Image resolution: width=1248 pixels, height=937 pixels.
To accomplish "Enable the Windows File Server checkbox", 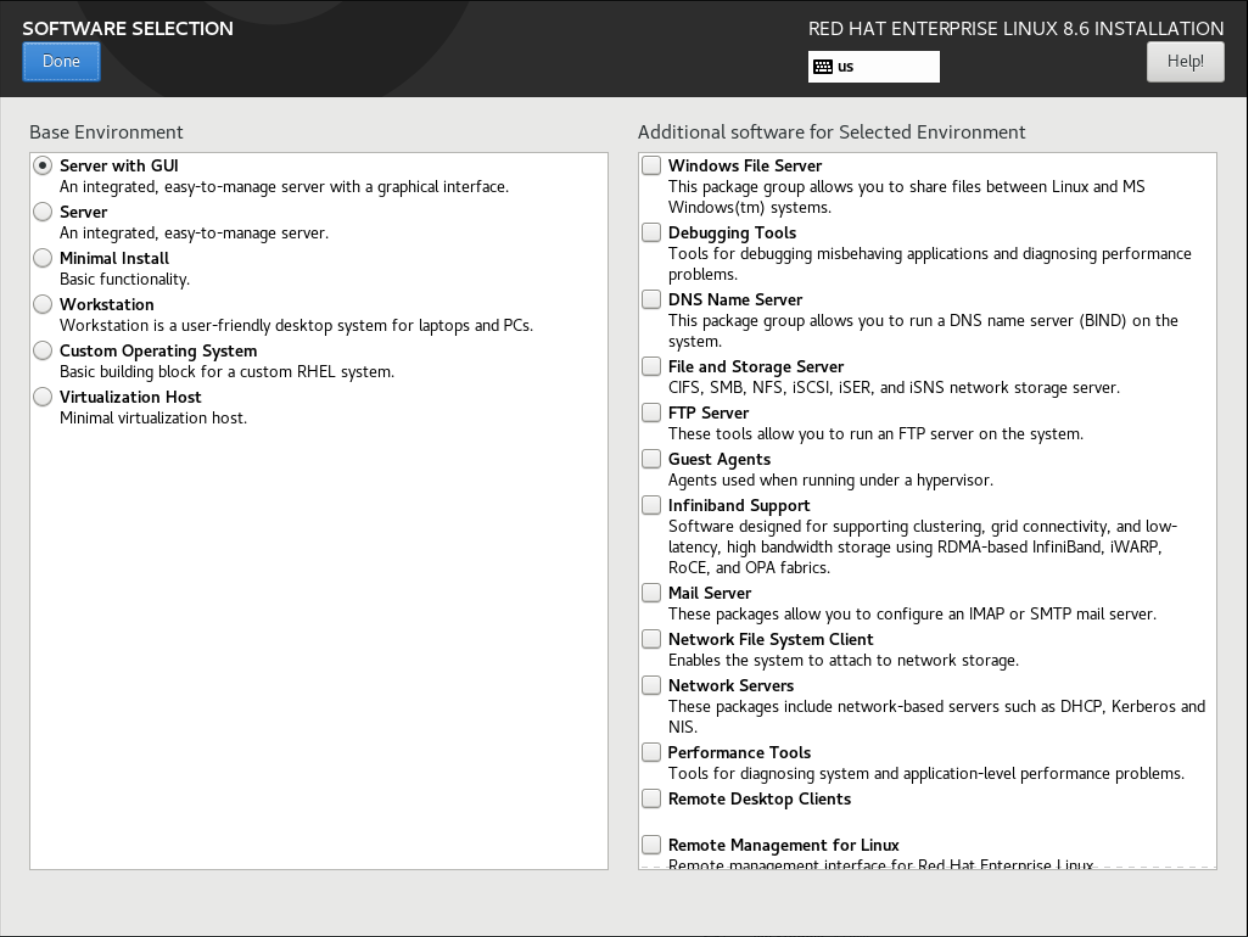I will [651, 166].
